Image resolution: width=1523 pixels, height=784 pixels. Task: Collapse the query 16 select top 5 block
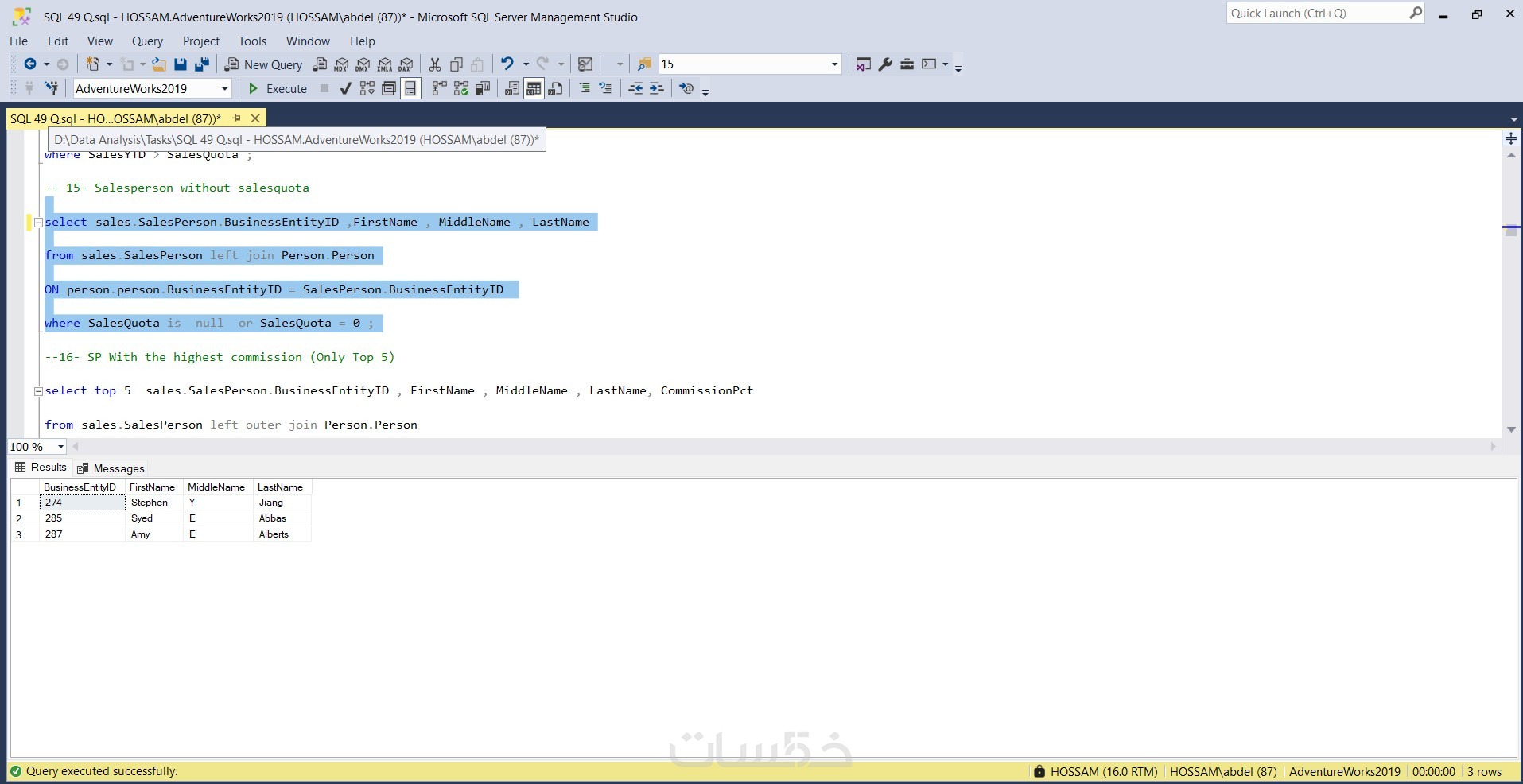tap(38, 391)
